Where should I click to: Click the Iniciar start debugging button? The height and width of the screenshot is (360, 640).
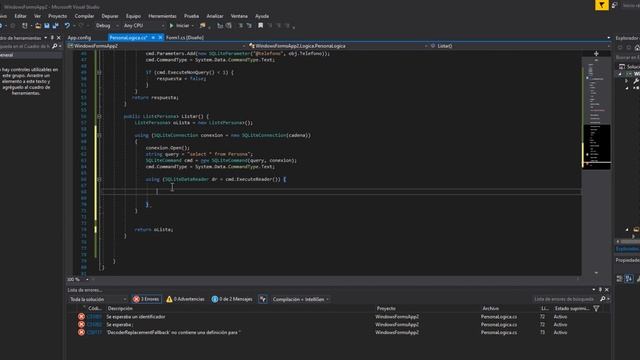tap(179, 26)
